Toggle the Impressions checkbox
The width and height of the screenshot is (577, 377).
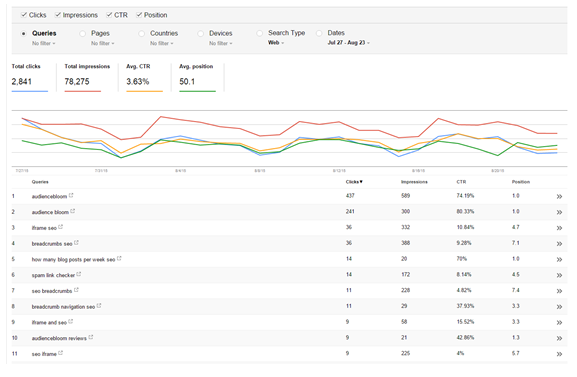[58, 15]
